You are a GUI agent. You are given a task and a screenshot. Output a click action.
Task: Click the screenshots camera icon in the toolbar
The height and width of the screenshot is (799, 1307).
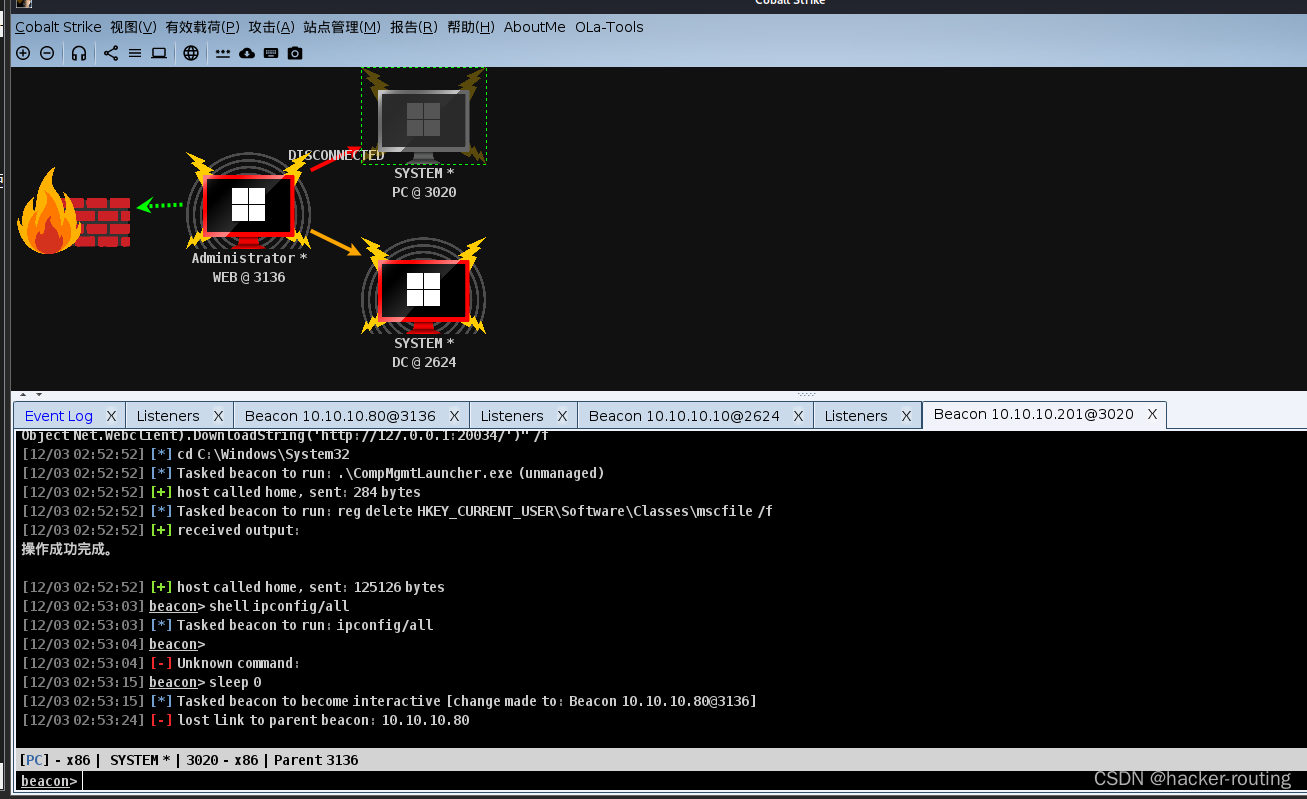tap(295, 53)
